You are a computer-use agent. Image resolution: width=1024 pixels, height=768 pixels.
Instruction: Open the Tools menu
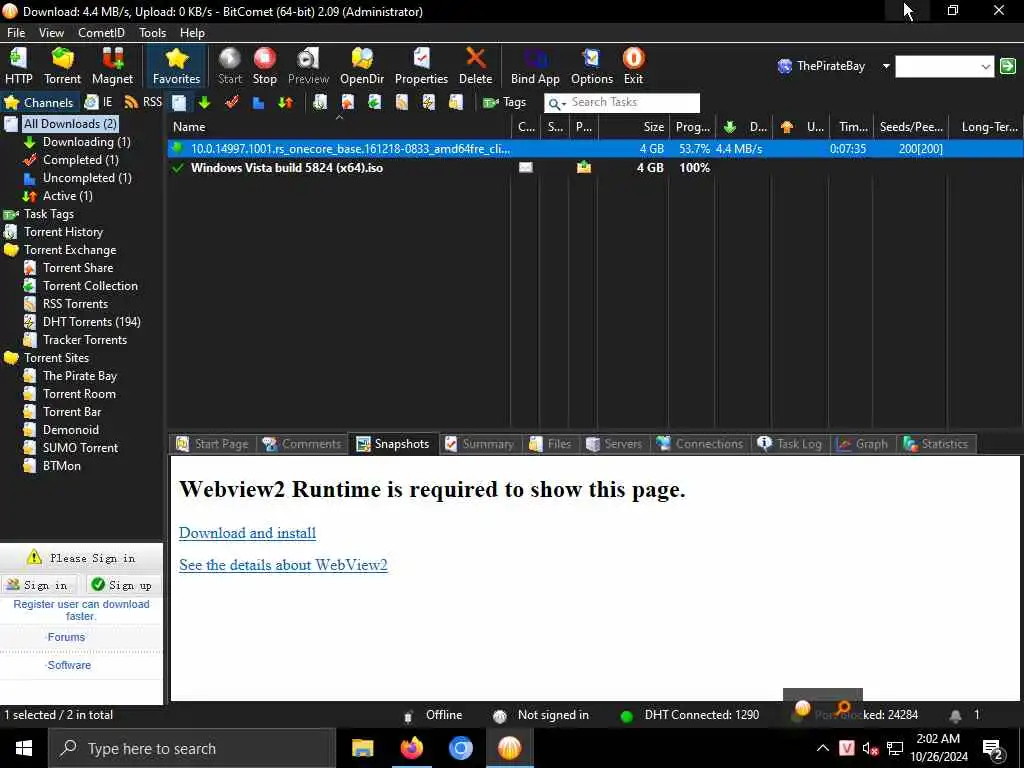152,33
